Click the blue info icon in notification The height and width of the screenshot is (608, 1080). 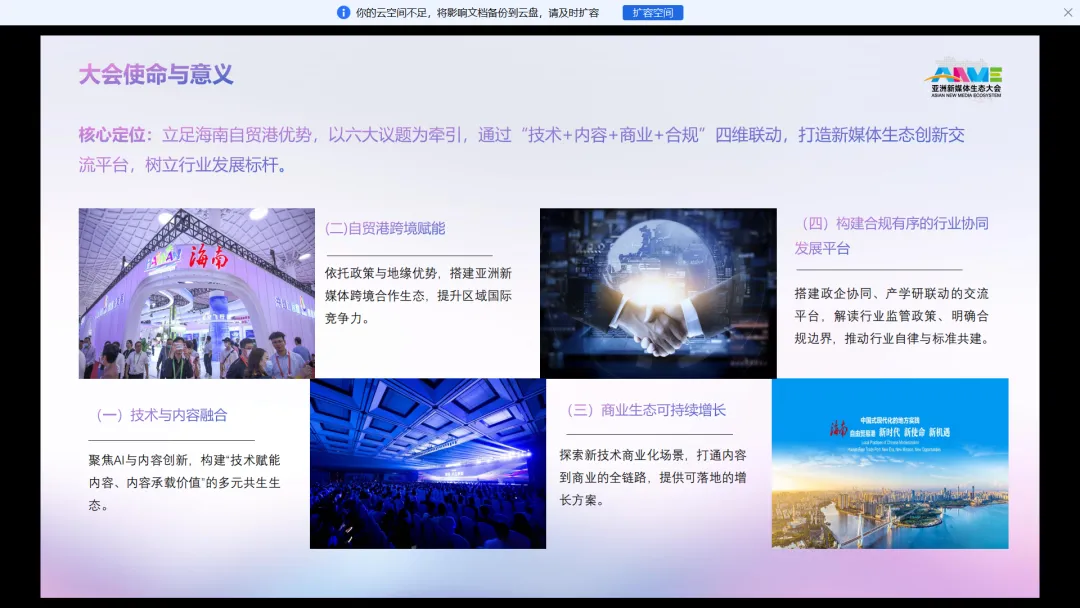tap(343, 12)
